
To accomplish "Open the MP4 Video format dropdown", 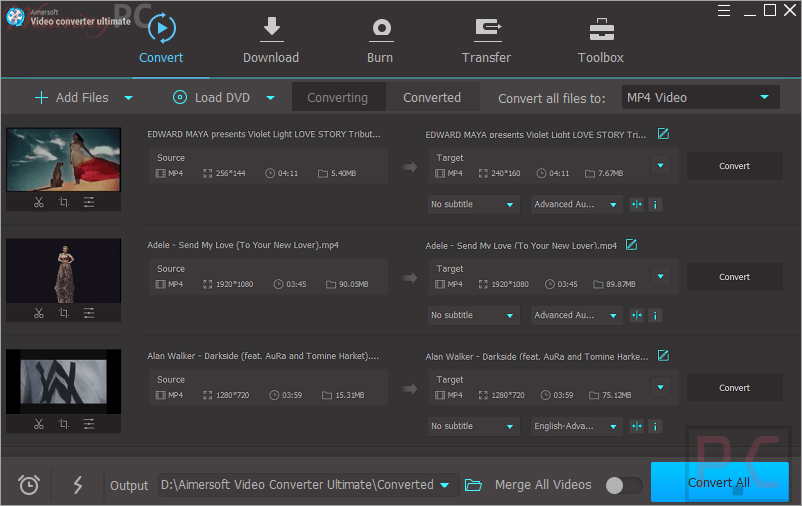I will (700, 97).
